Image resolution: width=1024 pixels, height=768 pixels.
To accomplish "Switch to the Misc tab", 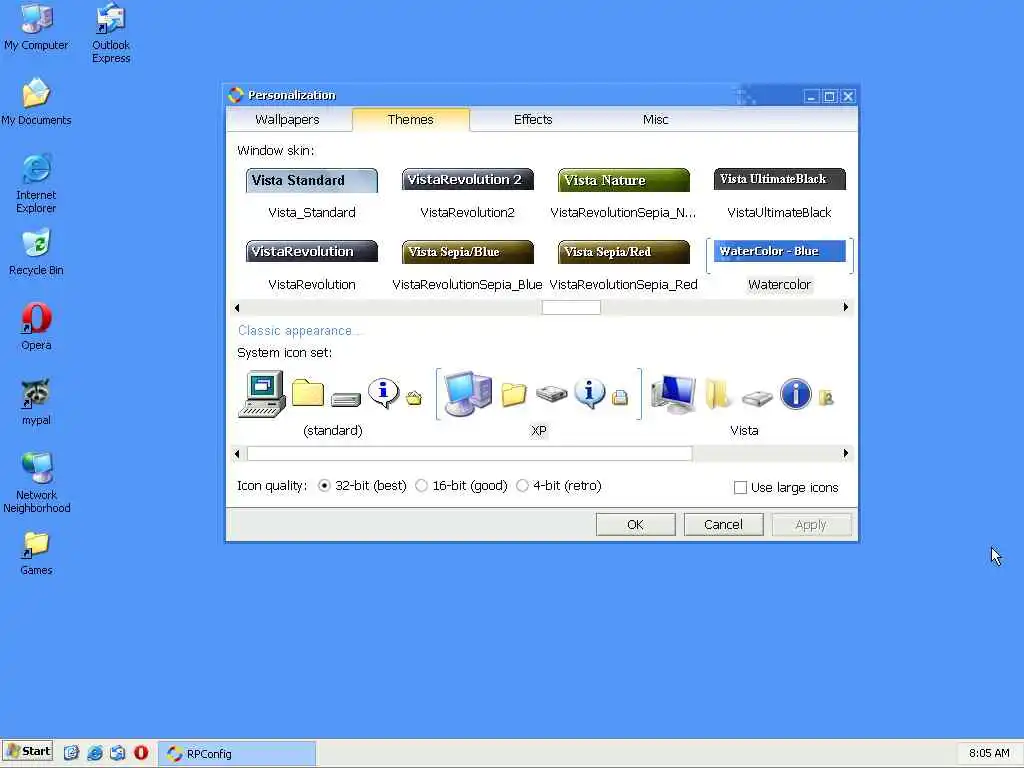I will coord(655,120).
